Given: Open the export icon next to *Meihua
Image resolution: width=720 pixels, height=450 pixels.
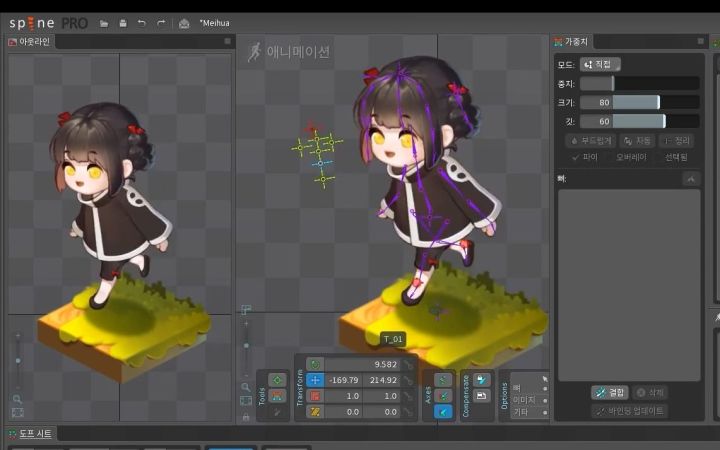Looking at the screenshot, I should (184, 23).
